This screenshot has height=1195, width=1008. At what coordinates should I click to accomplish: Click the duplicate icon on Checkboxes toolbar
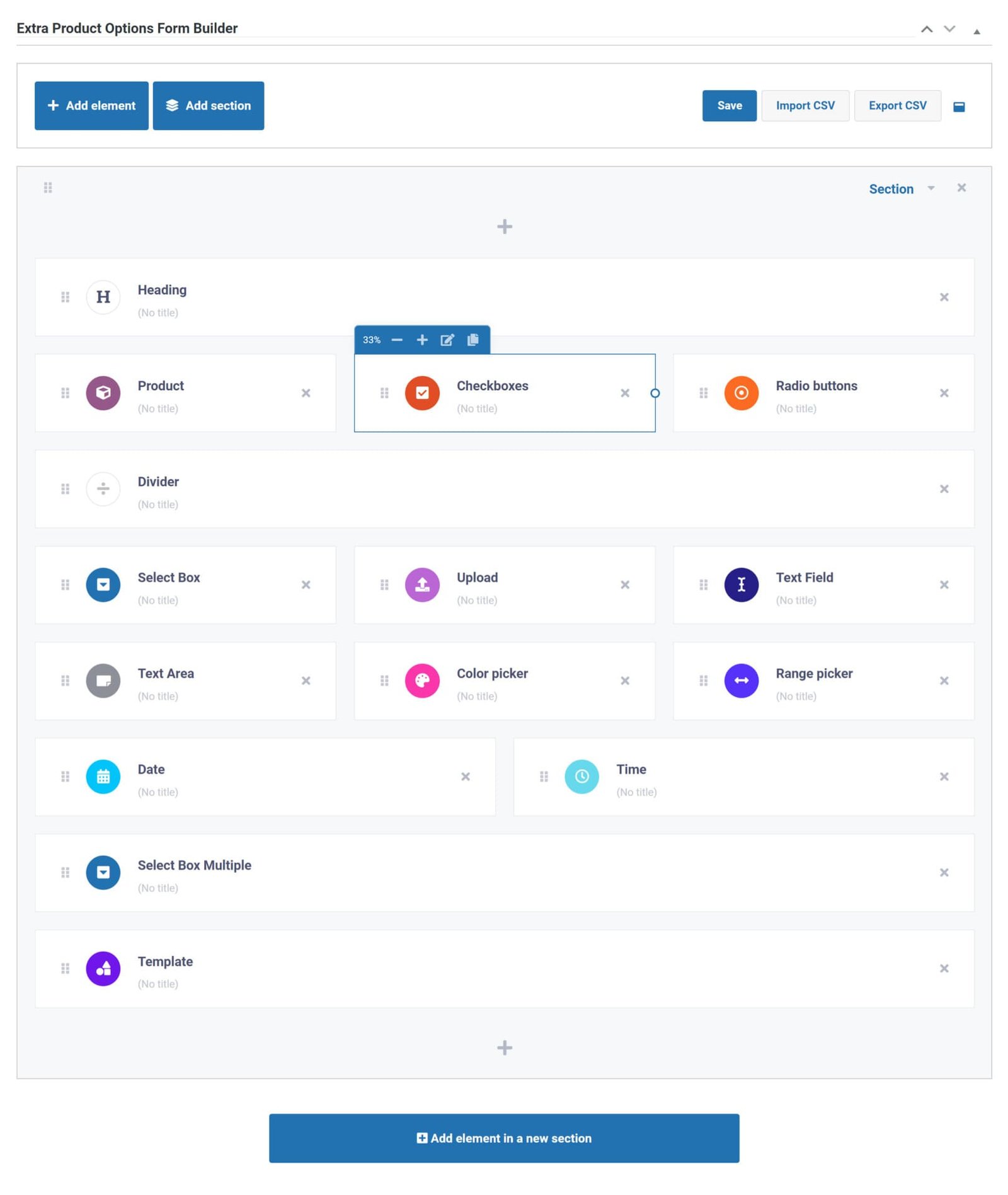point(472,340)
